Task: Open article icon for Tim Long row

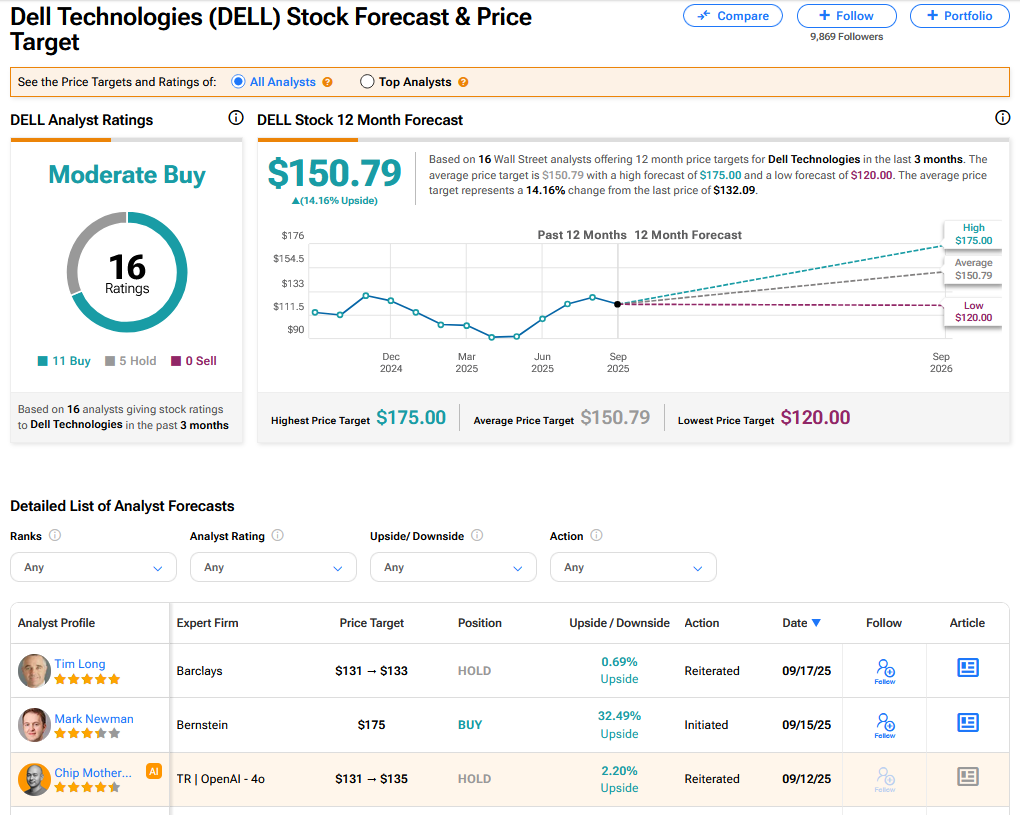Action: 968,667
